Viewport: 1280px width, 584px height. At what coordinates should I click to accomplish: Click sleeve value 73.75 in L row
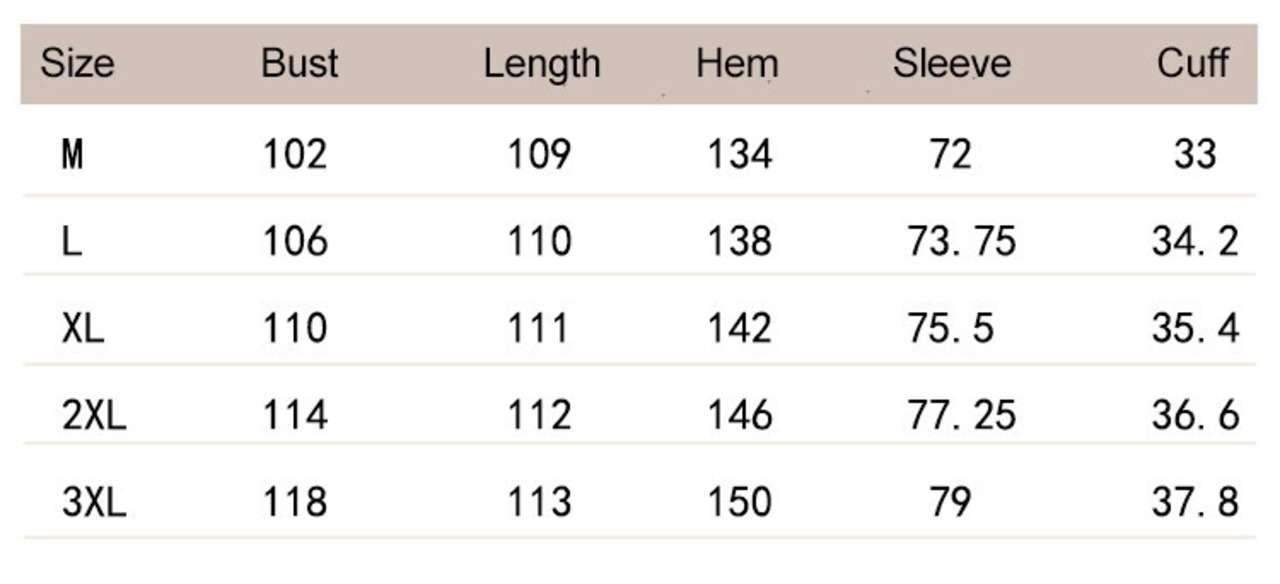pos(961,241)
